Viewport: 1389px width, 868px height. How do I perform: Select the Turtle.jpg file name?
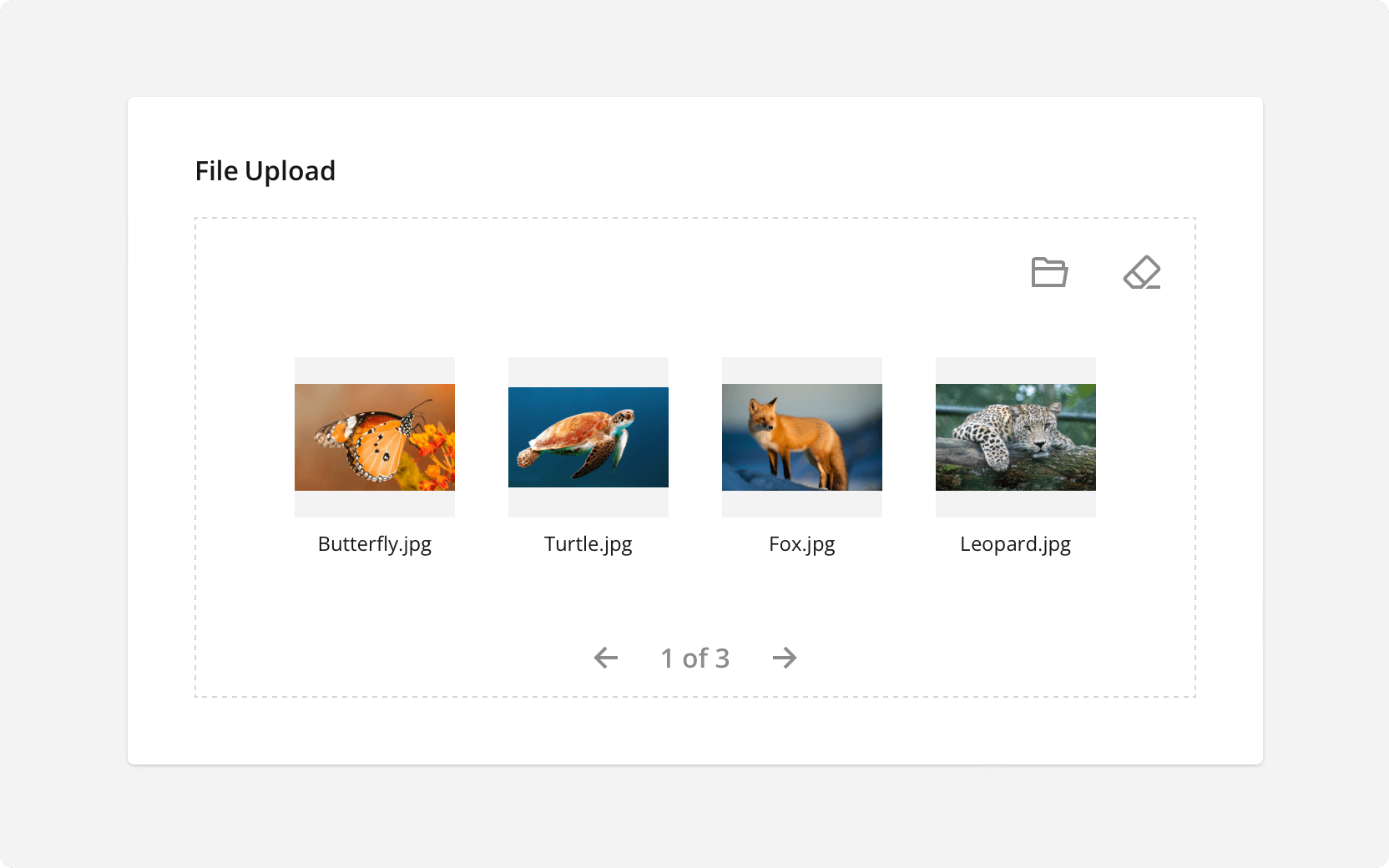(588, 544)
